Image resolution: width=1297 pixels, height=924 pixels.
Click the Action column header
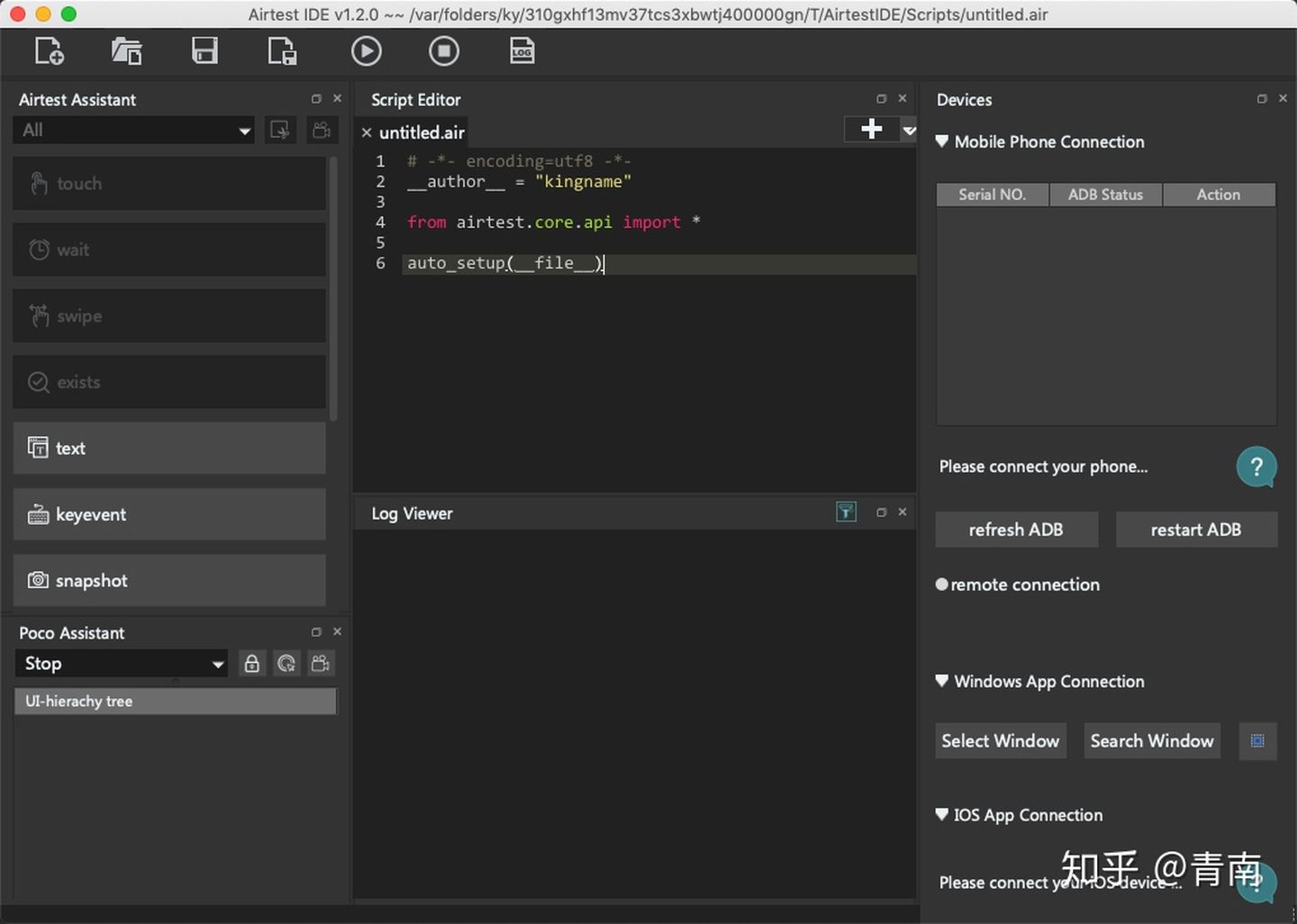1219,195
